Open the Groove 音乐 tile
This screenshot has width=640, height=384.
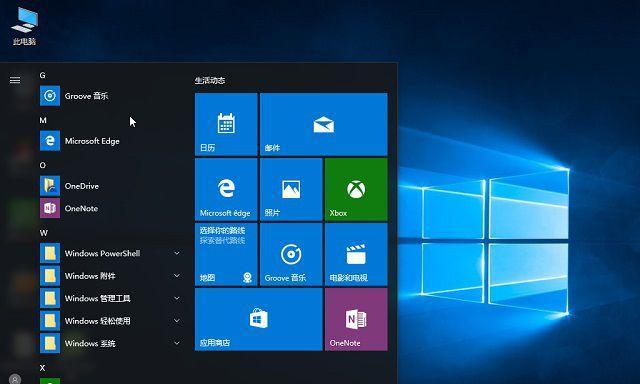tap(291, 254)
